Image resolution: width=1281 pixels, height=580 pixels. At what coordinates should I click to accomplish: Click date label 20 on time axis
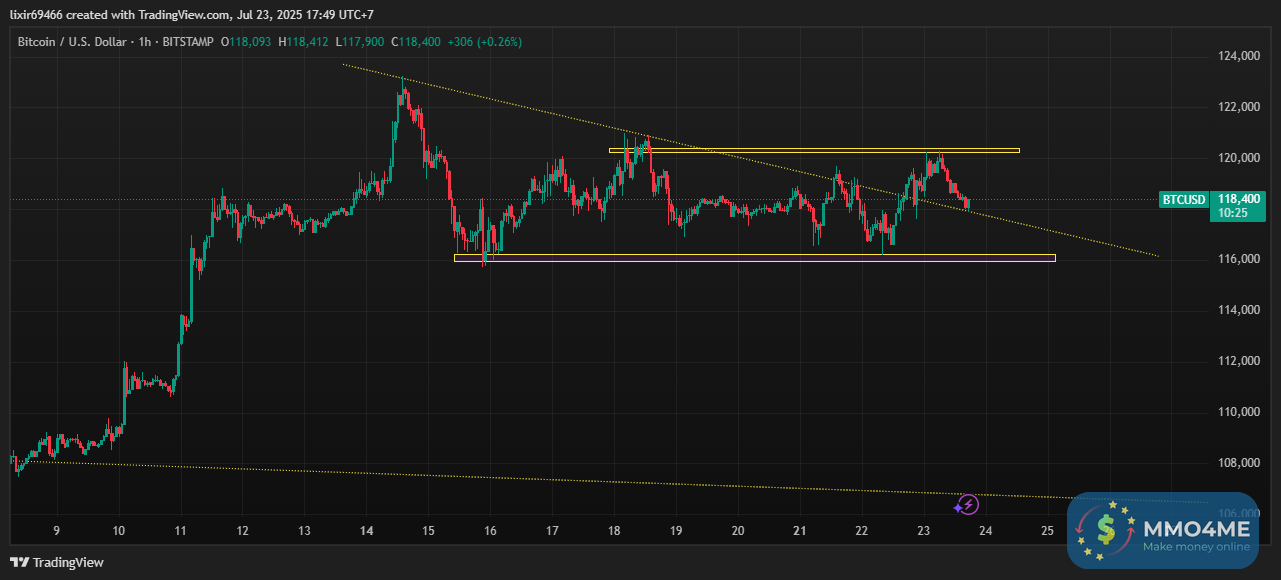(x=738, y=531)
